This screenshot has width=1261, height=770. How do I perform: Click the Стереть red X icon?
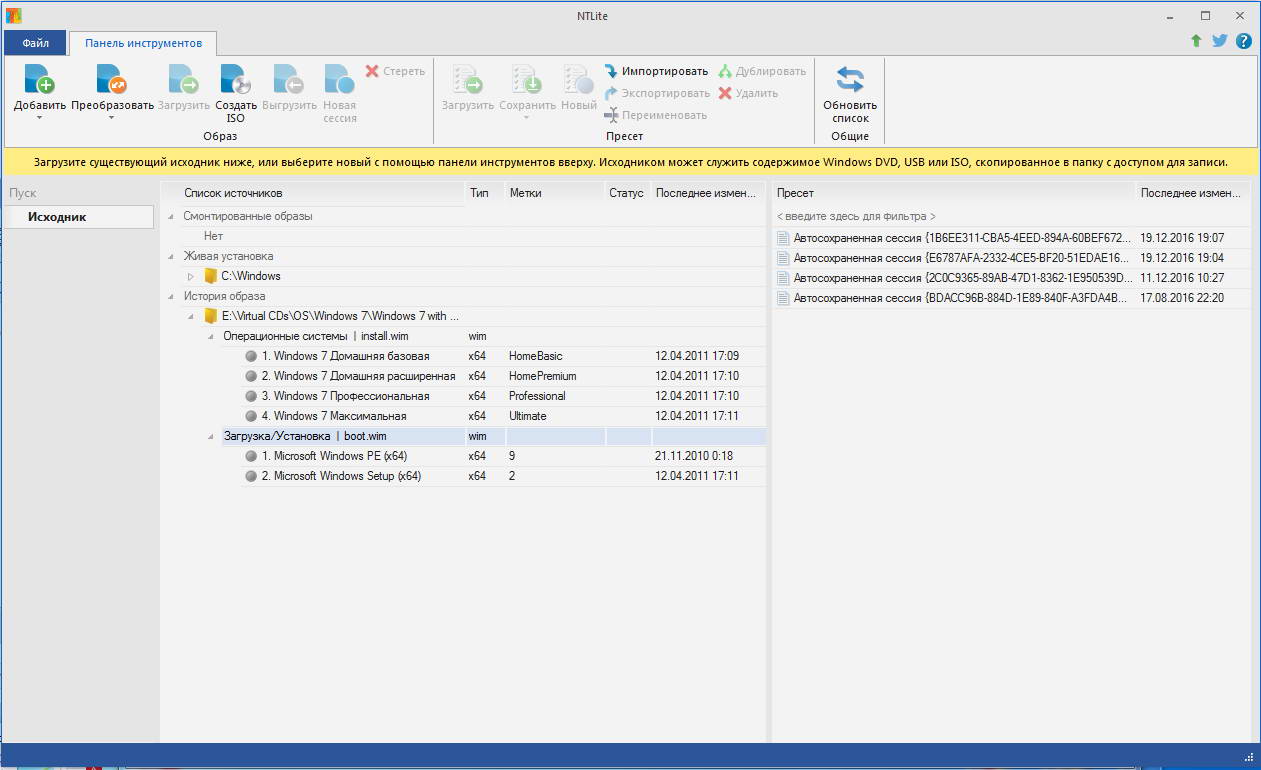pyautogui.click(x=372, y=71)
